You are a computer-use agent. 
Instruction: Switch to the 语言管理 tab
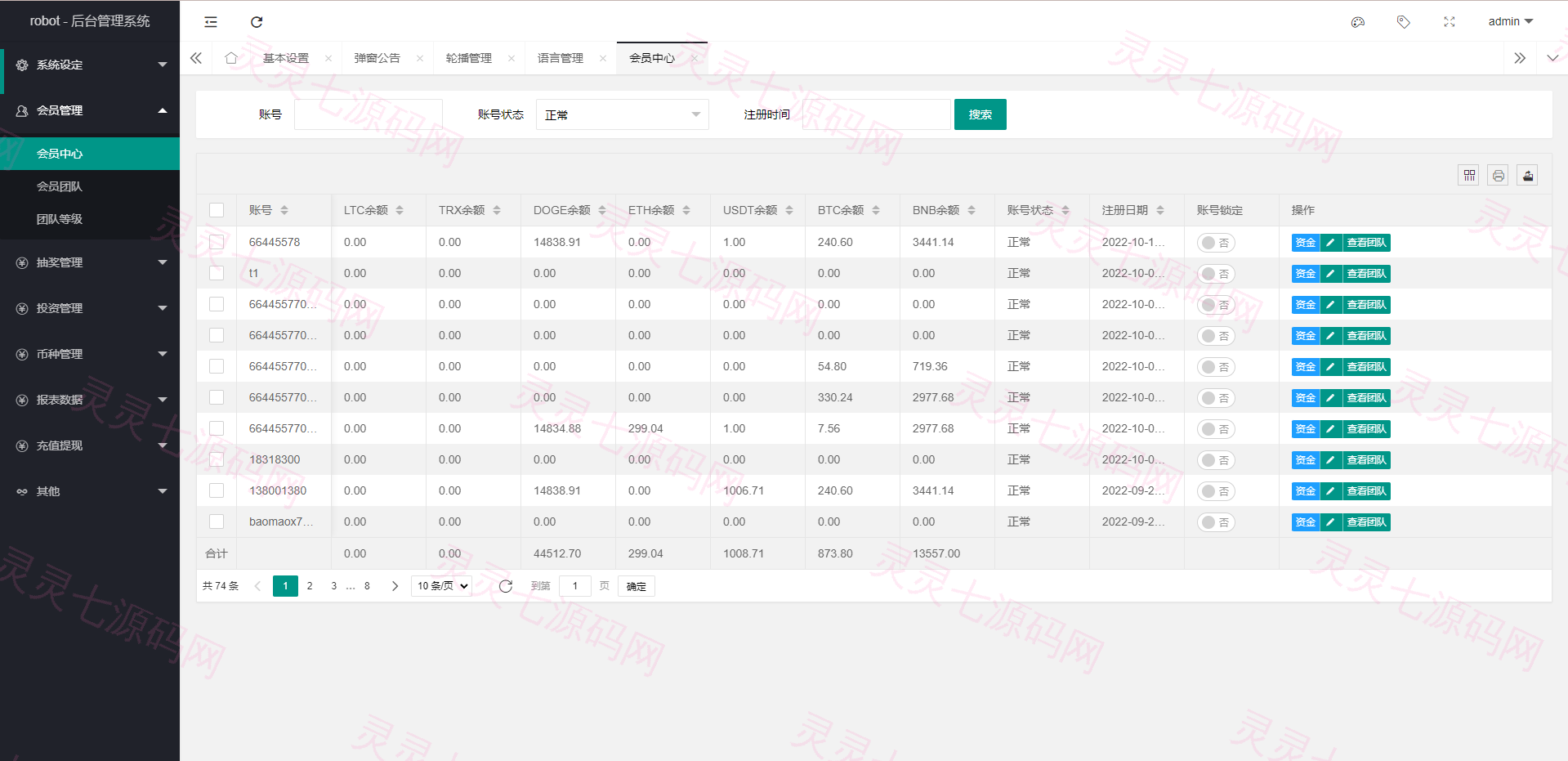[561, 58]
